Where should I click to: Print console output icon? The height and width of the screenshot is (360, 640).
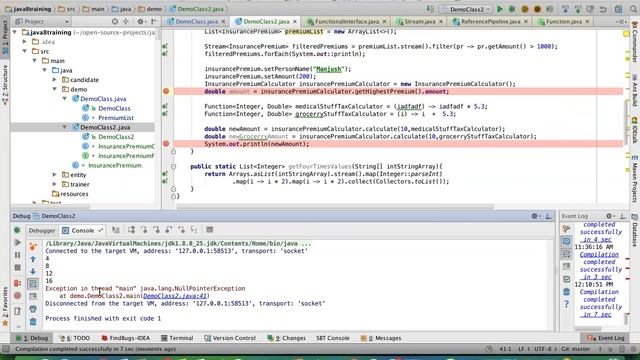[33, 309]
